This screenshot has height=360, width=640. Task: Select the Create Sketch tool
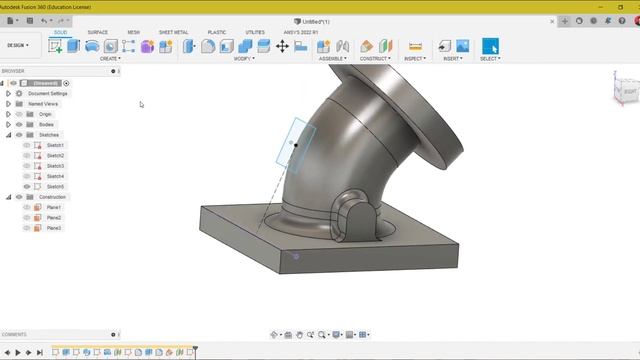coord(55,46)
